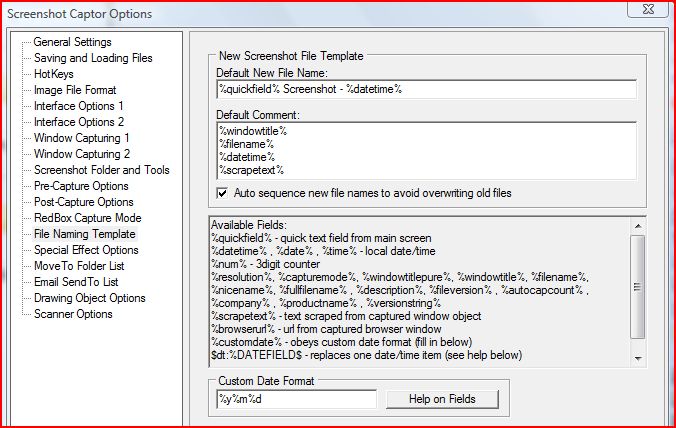This screenshot has height=428, width=676.
Task: Open Post-Capture Options
Action: pos(84,202)
